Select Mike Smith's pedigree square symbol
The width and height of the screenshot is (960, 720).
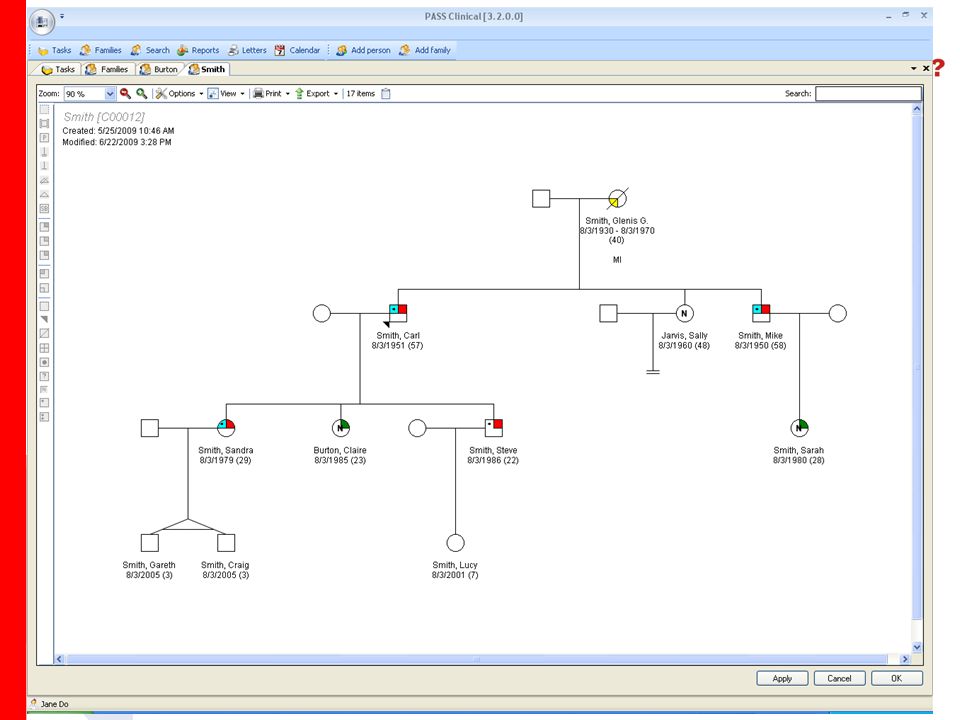(761, 313)
